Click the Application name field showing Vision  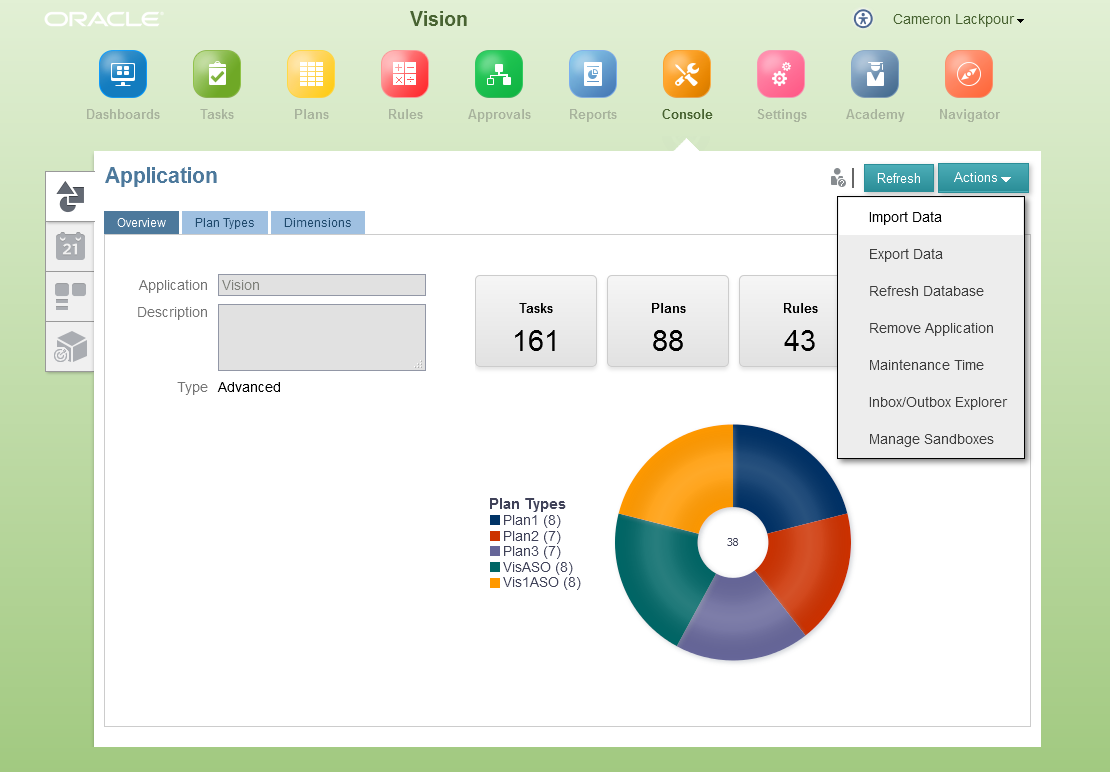pyautogui.click(x=321, y=285)
